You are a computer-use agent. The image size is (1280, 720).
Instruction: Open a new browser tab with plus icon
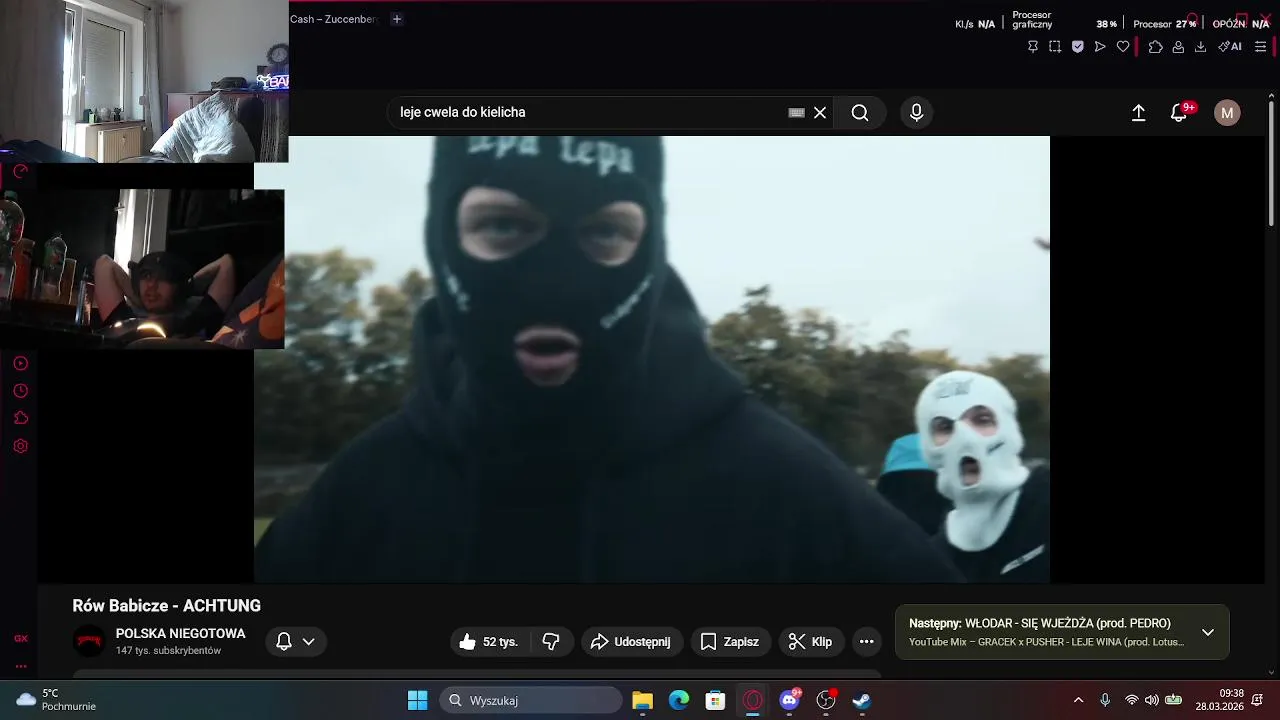[x=396, y=19]
